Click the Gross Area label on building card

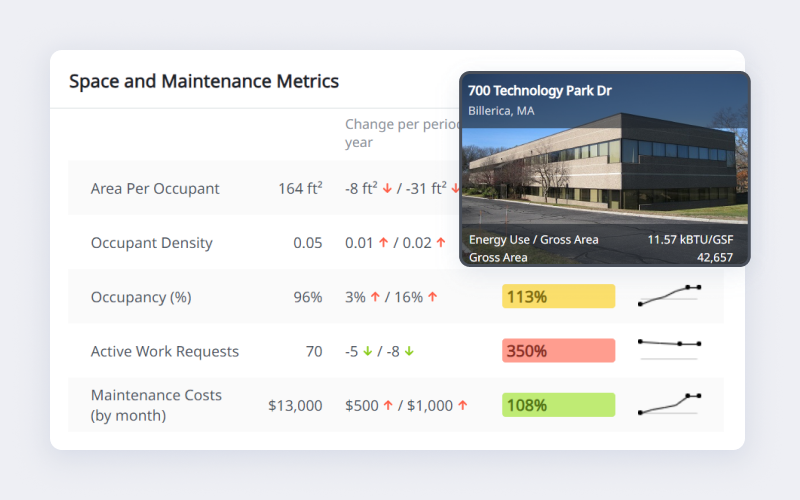498,258
